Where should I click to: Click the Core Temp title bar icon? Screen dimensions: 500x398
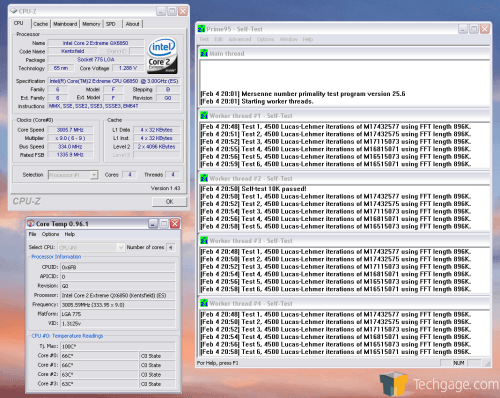31,224
